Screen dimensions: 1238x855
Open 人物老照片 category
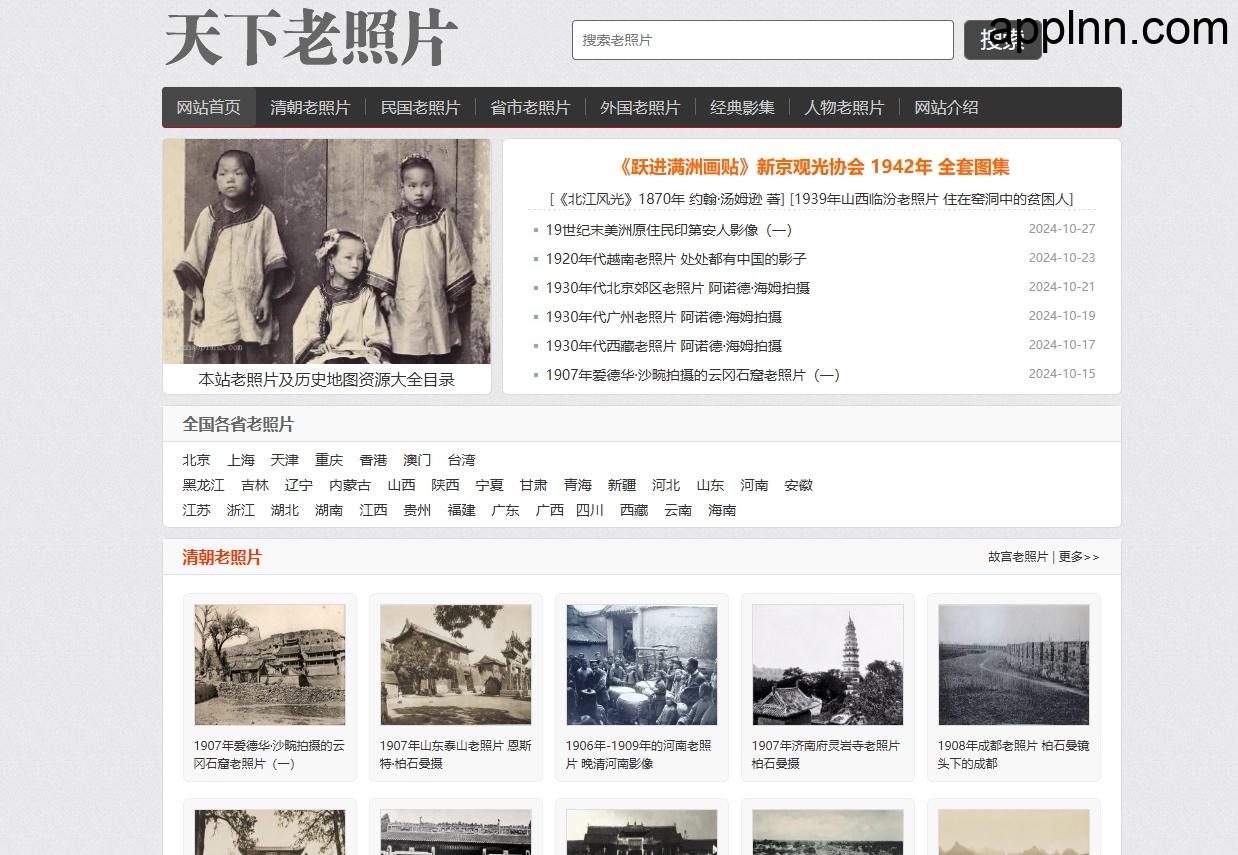845,107
